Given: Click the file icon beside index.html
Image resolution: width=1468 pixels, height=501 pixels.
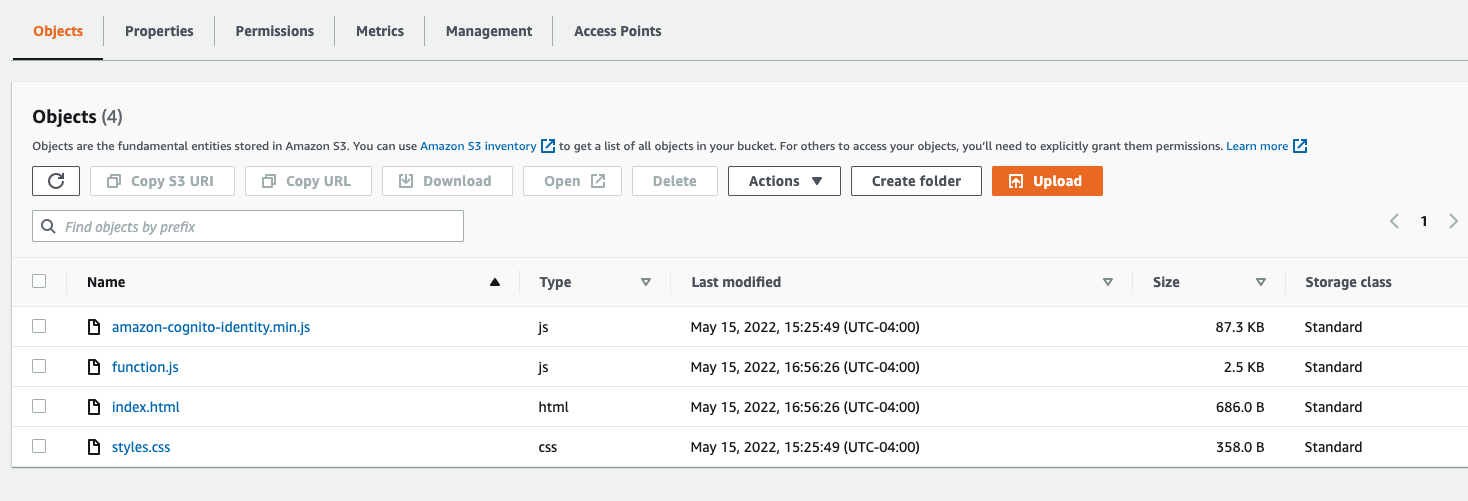Looking at the screenshot, I should coord(94,407).
